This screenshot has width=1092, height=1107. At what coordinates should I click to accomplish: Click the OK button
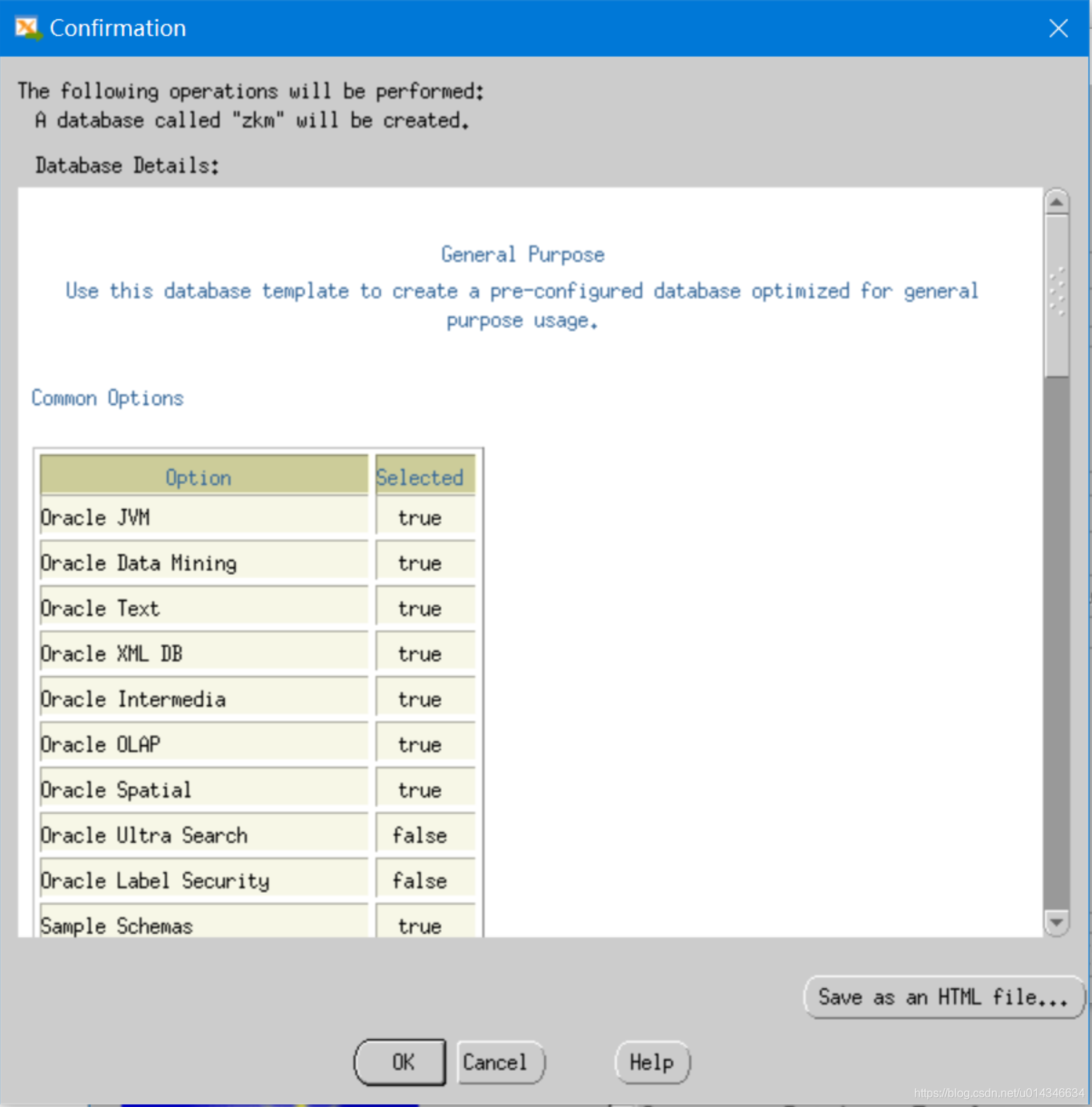400,1062
